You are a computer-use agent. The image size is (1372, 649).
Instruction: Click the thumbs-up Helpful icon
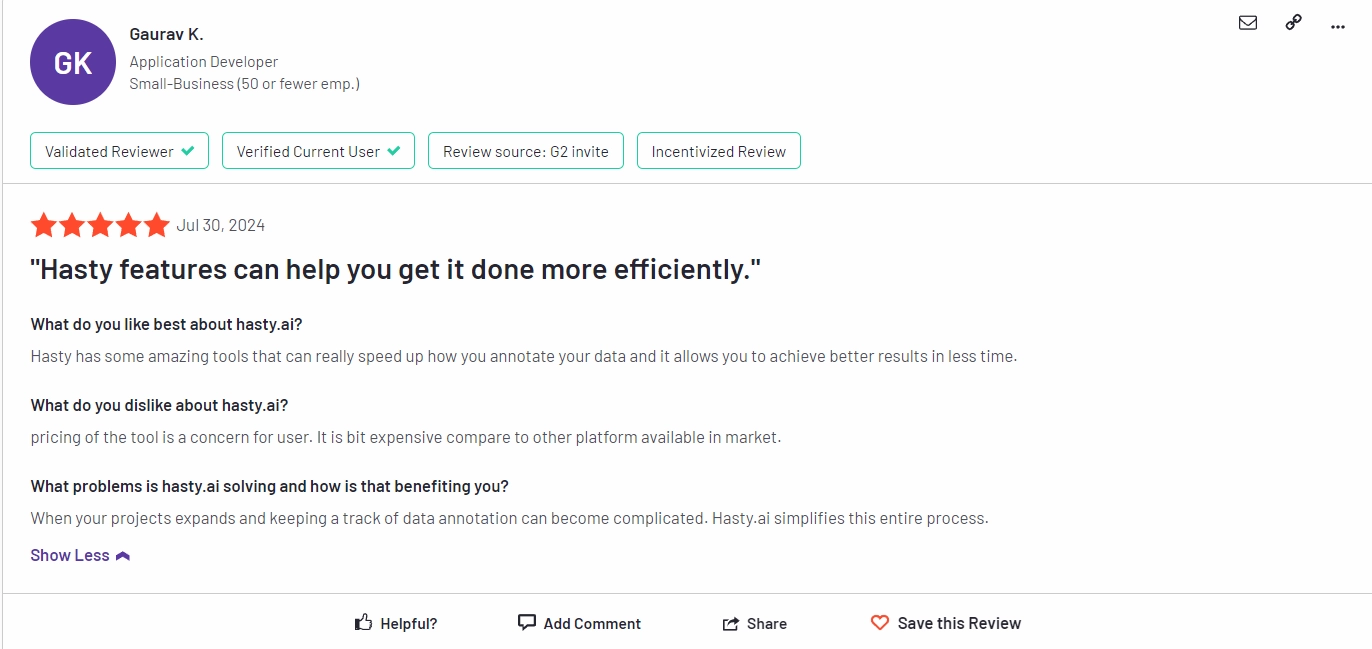(x=364, y=622)
